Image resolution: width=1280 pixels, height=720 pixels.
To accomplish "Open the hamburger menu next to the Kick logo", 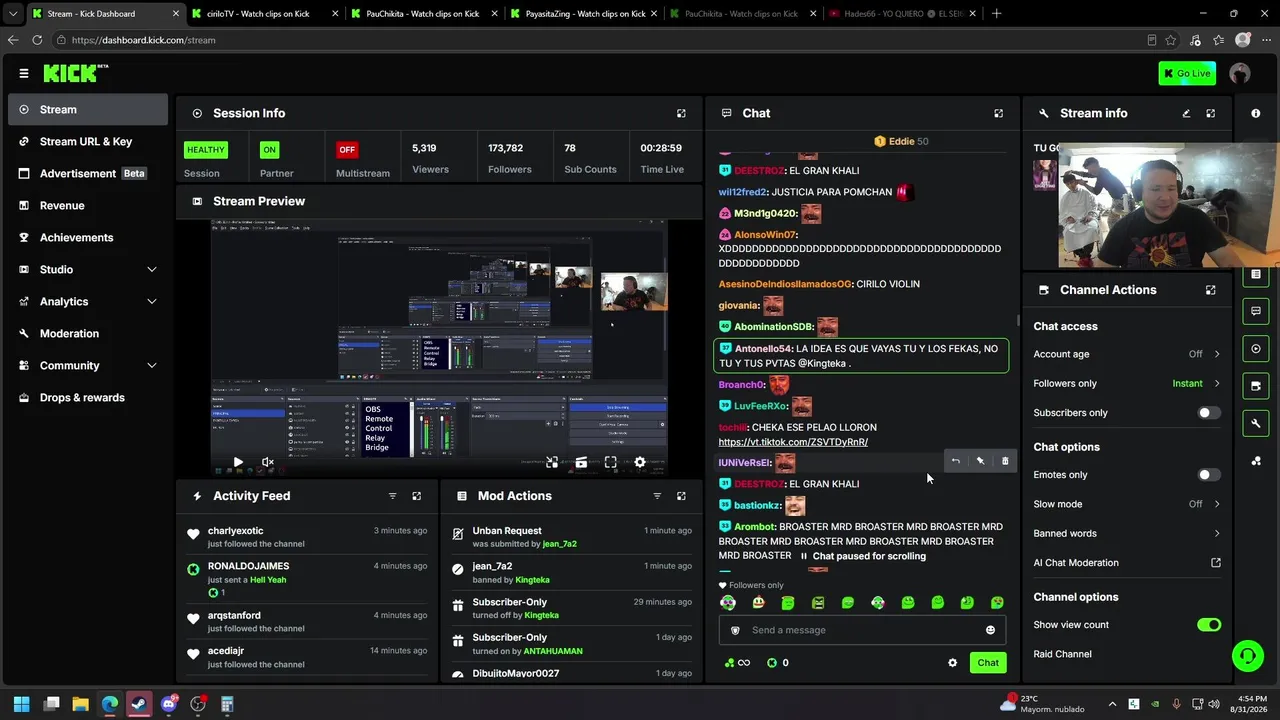I will pos(24,73).
